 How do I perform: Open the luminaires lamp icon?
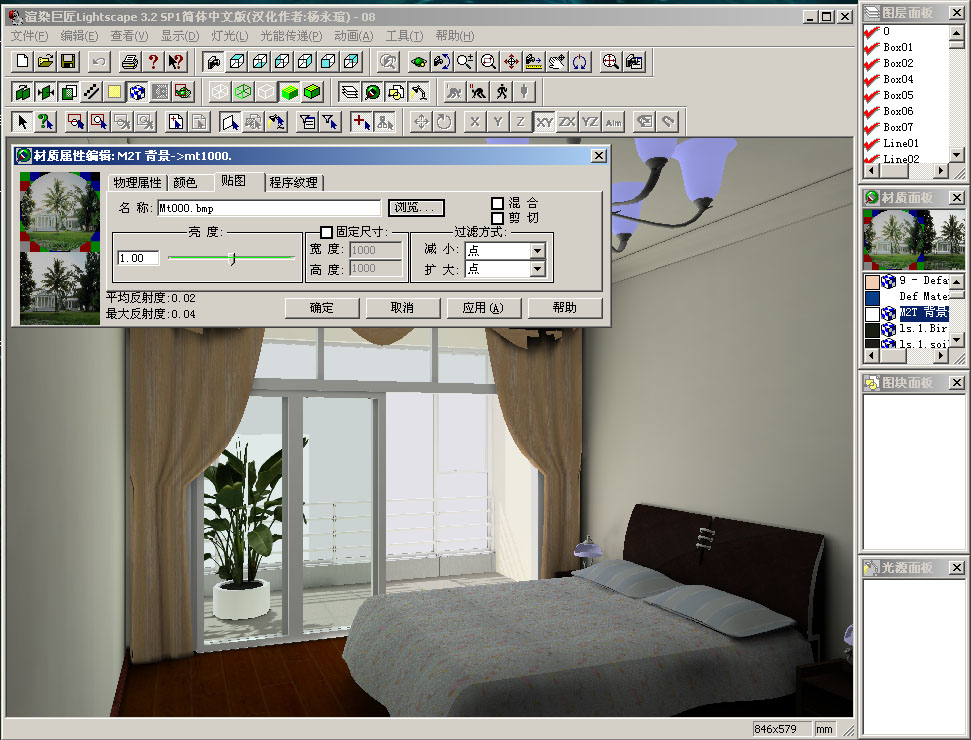pos(419,92)
